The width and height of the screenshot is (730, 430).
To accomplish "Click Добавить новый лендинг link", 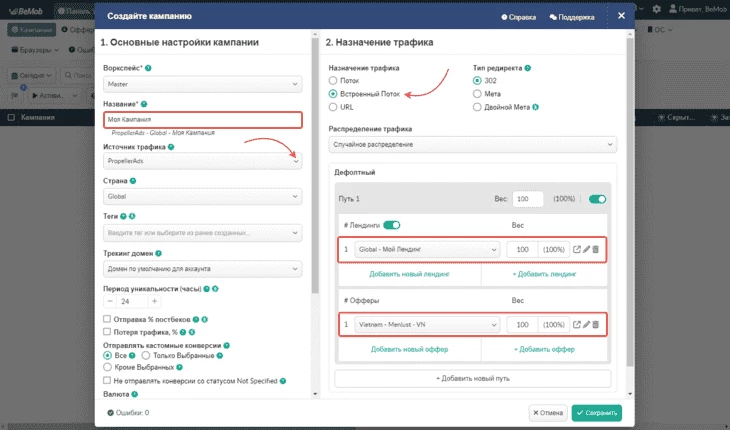I will [409, 274].
